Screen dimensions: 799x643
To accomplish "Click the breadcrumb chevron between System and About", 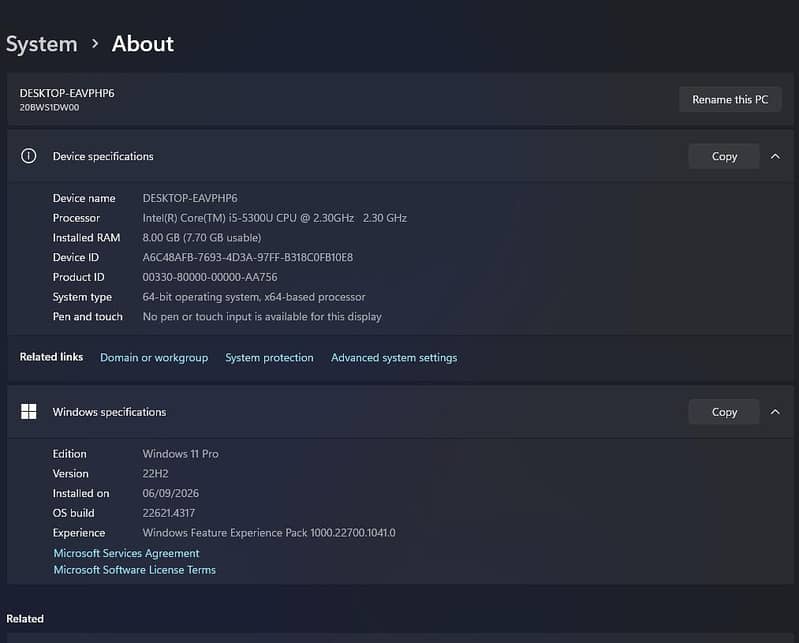I will coord(95,44).
